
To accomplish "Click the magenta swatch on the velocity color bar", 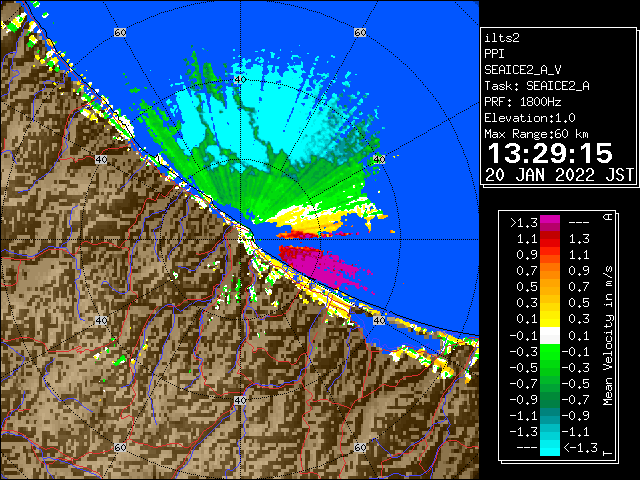I will 550,223.
